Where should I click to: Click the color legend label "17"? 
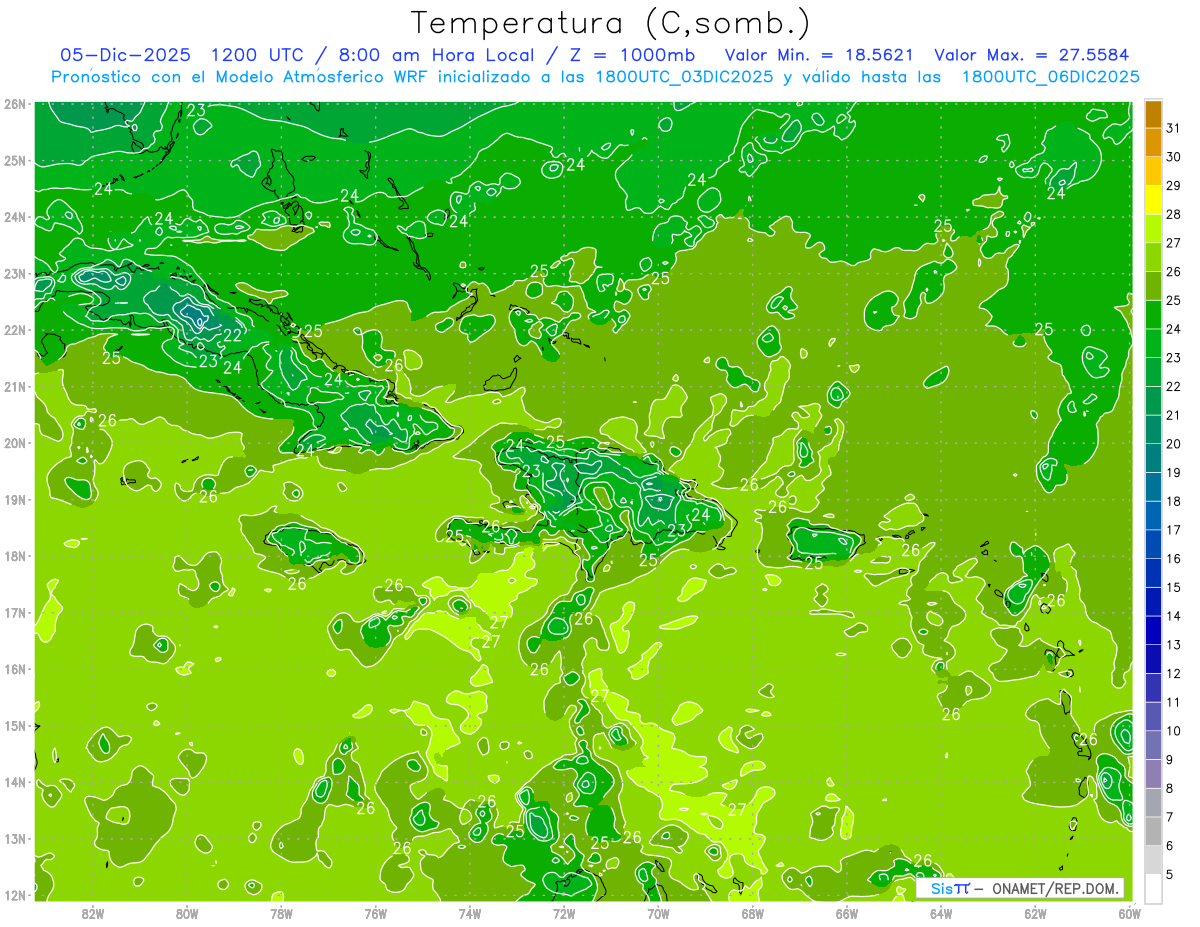coord(1173,529)
